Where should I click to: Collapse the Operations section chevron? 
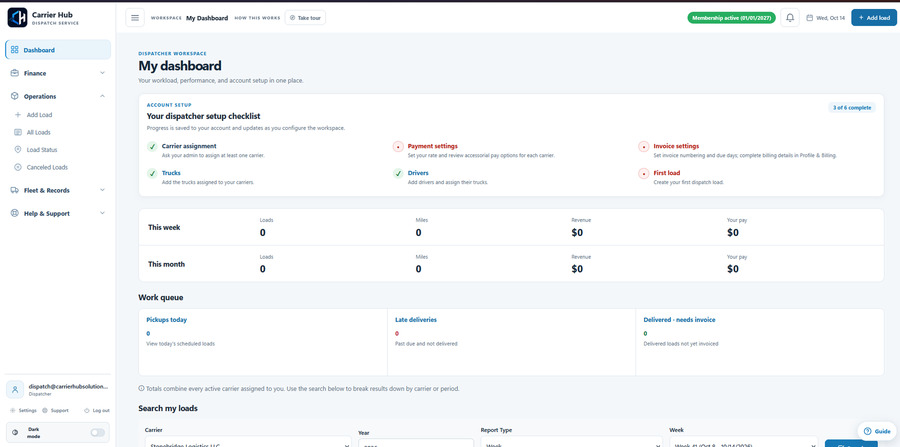click(x=102, y=96)
